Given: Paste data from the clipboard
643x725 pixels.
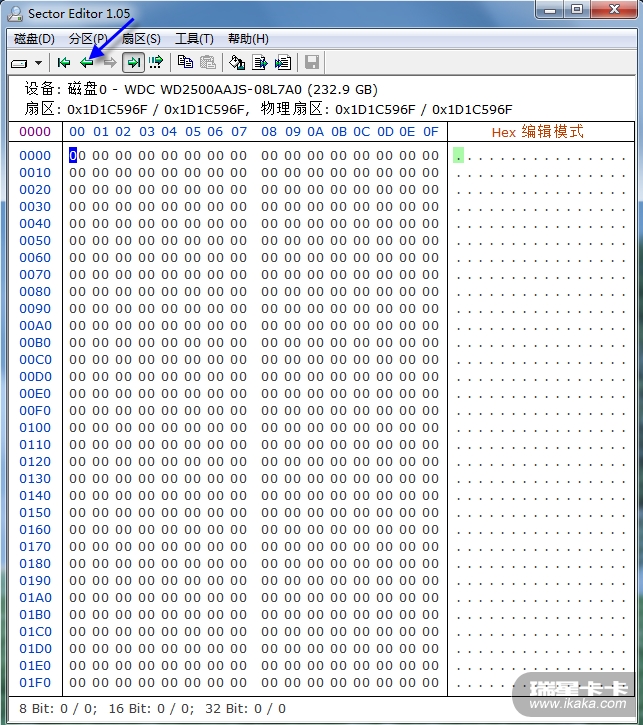Looking at the screenshot, I should click(x=207, y=63).
